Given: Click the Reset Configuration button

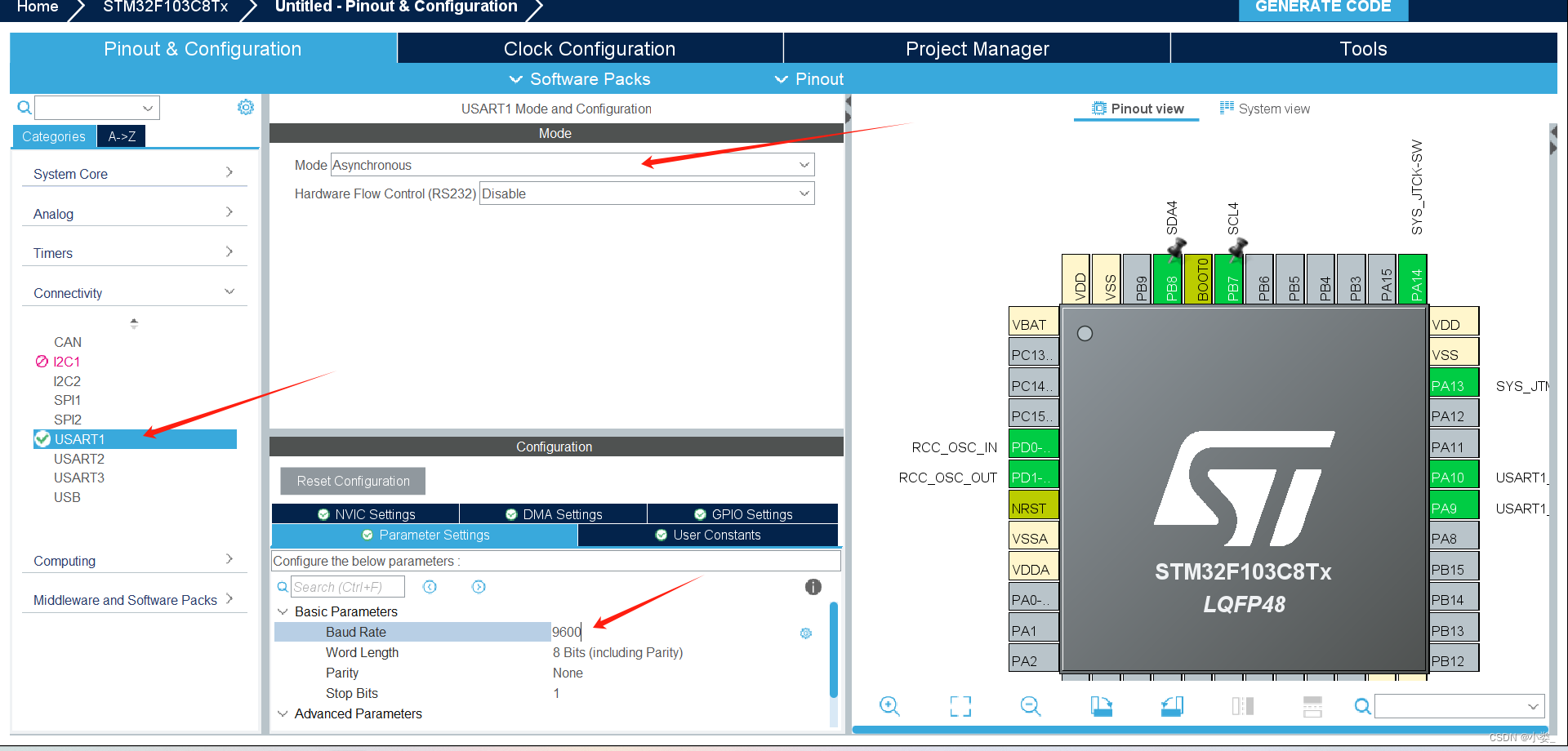Looking at the screenshot, I should pyautogui.click(x=353, y=481).
